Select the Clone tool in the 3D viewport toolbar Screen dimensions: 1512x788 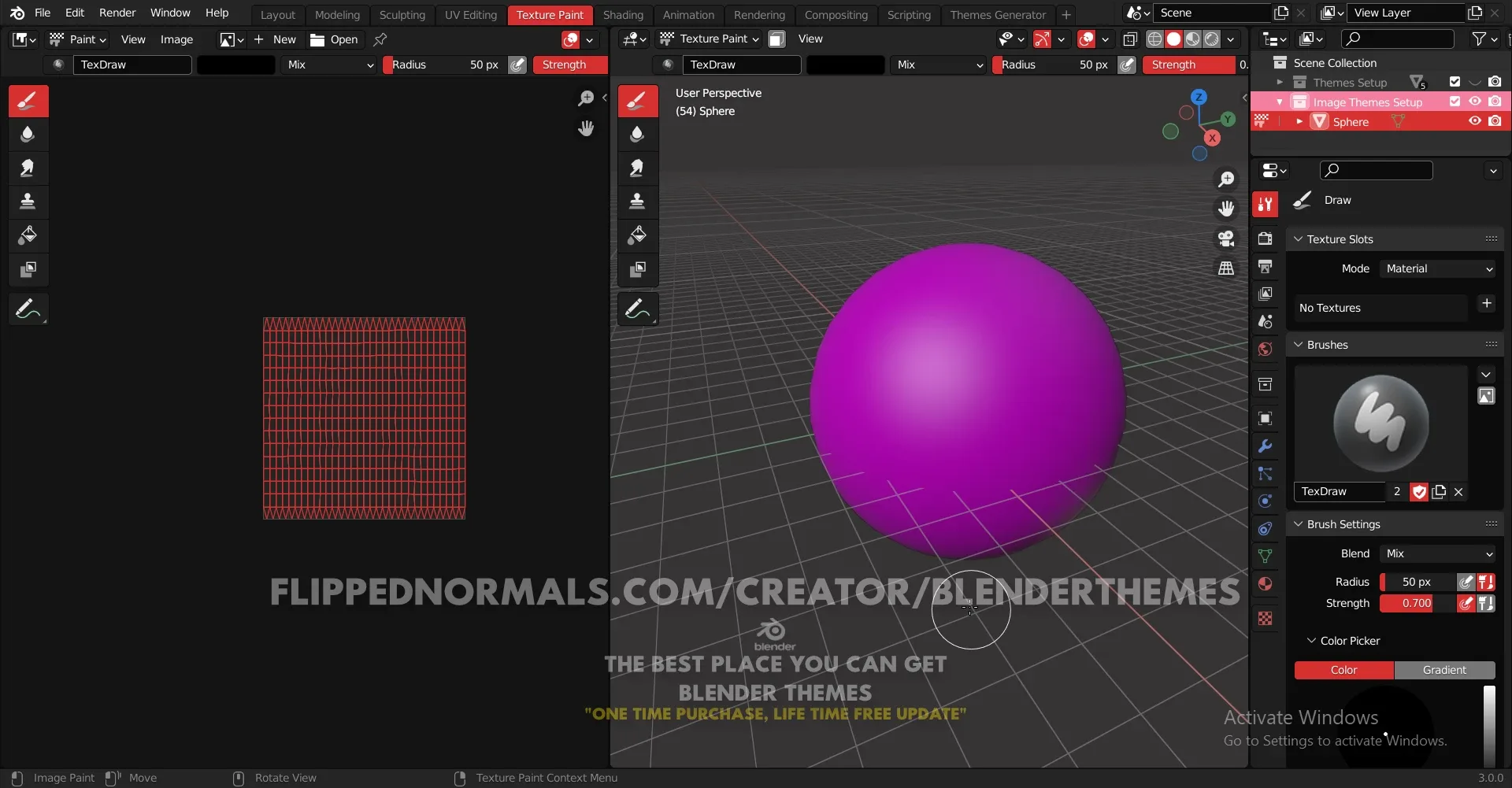(638, 202)
